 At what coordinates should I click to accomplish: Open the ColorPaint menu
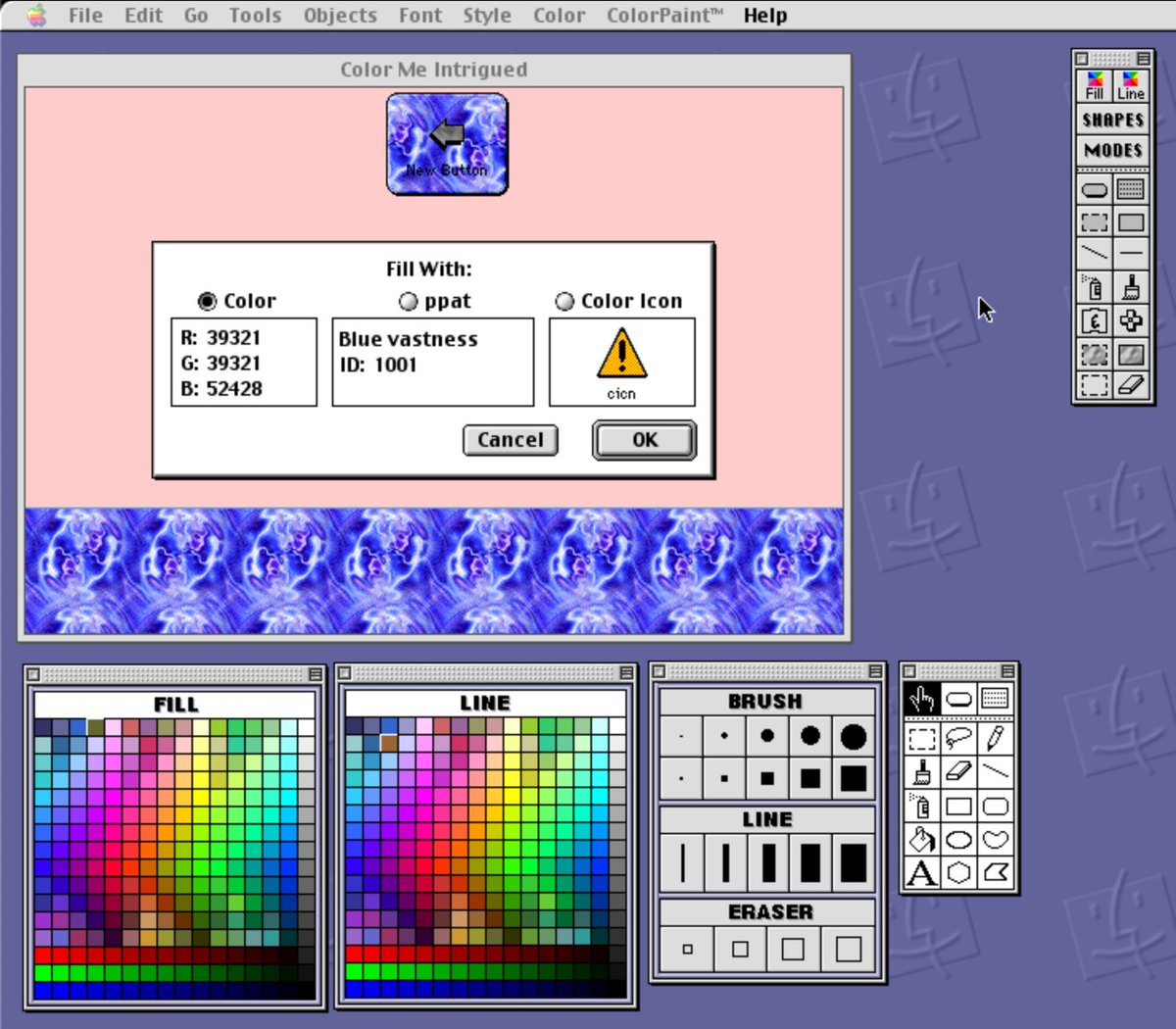point(664,15)
